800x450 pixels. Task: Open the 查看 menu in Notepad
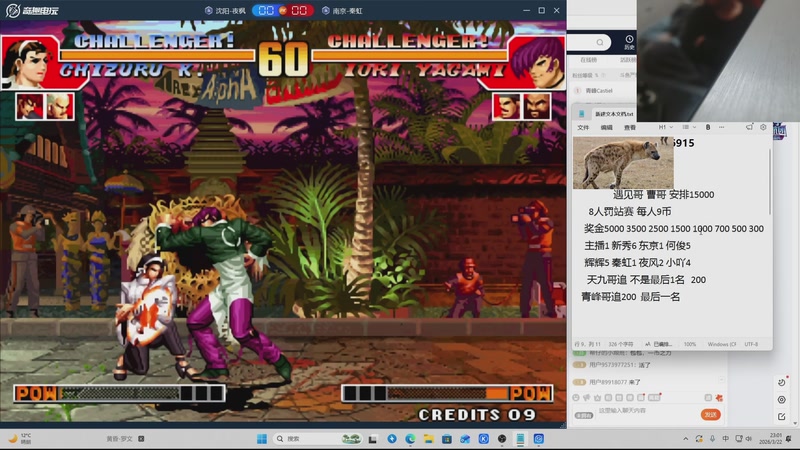[630, 128]
